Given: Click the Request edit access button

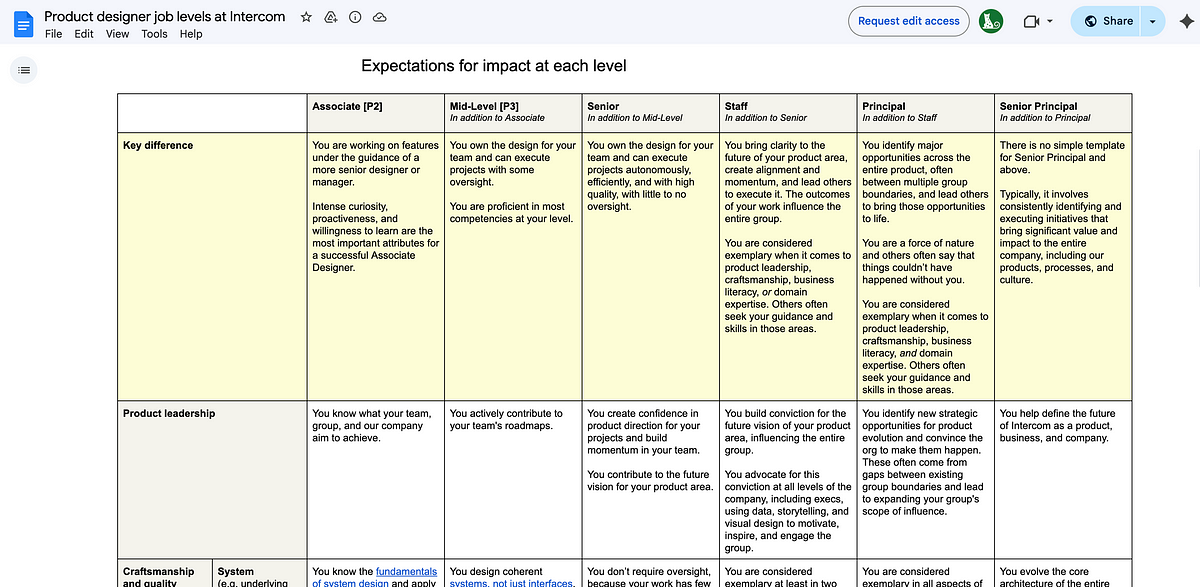Looking at the screenshot, I should 908,21.
